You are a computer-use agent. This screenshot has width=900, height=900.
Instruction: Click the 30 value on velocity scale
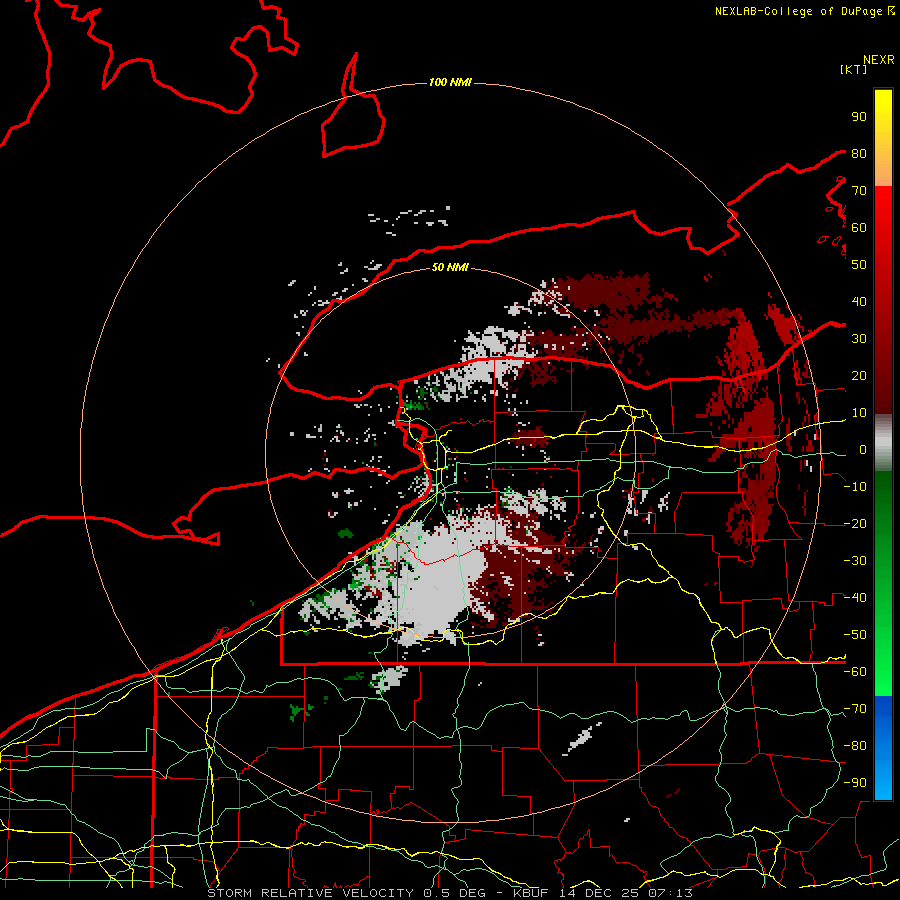859,339
